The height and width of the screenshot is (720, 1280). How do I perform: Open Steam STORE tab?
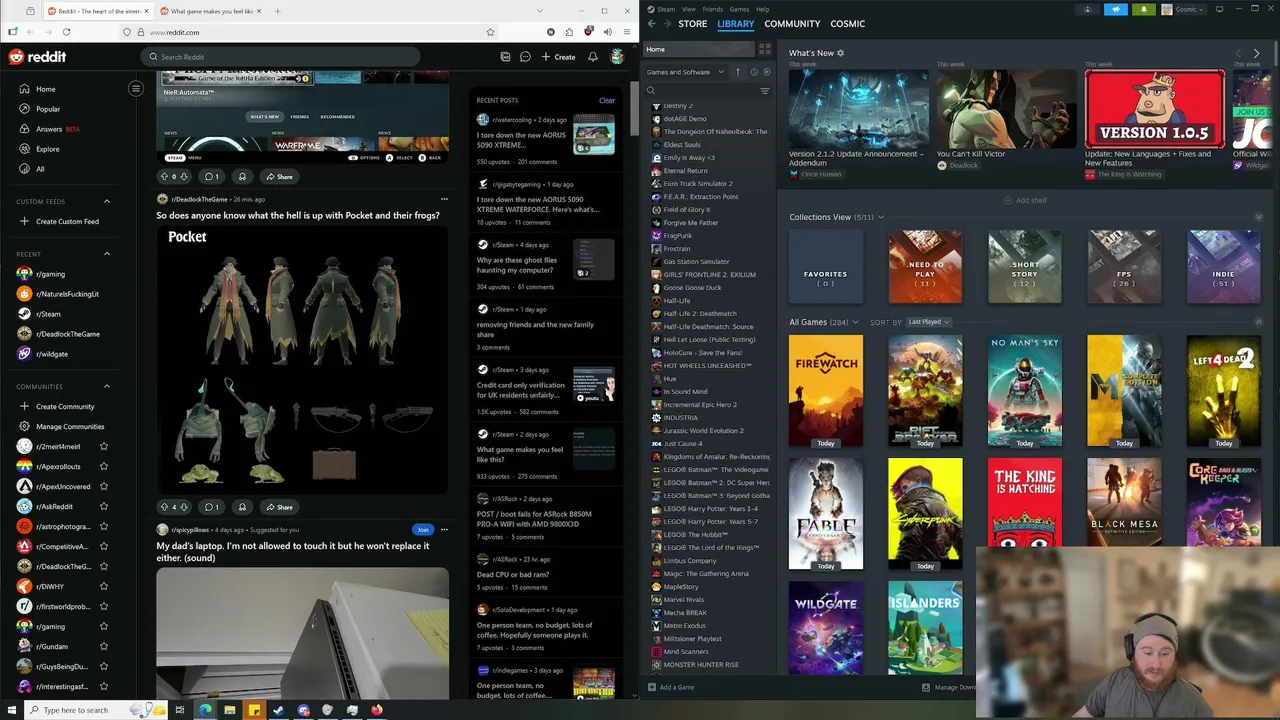coord(693,23)
